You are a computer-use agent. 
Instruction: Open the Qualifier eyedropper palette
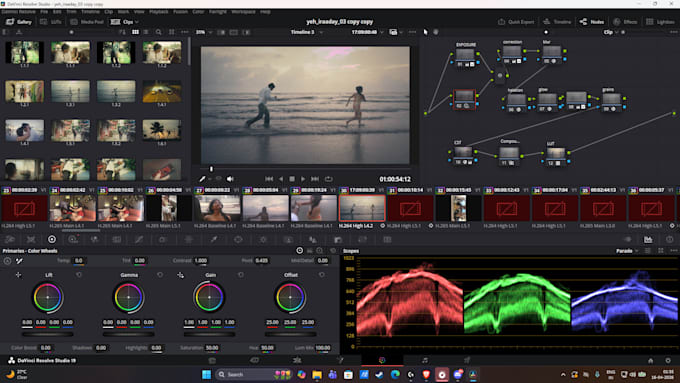[214, 239]
